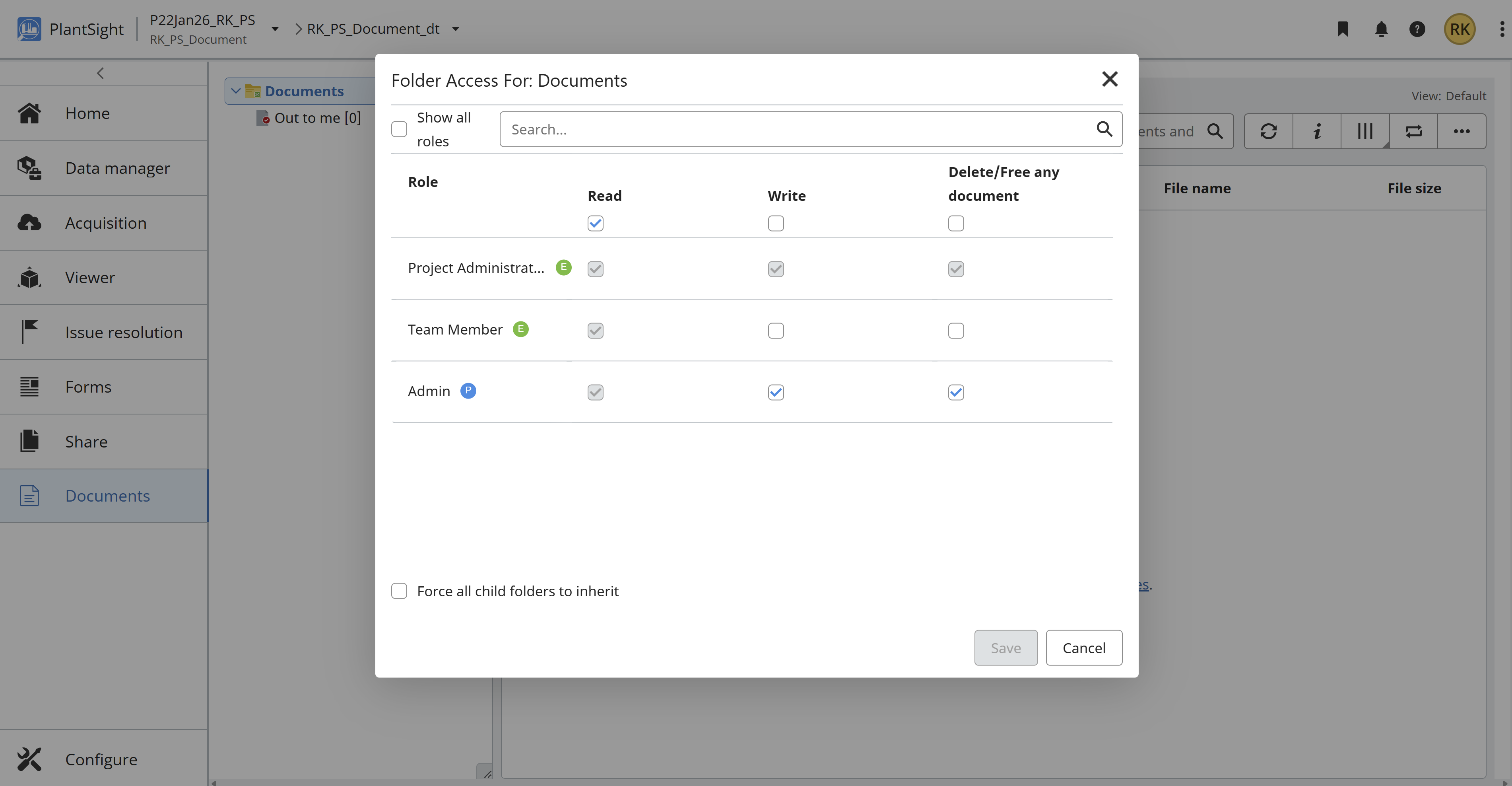The image size is (1512, 786).
Task: Check Write permission for Team Member
Action: pyautogui.click(x=775, y=331)
